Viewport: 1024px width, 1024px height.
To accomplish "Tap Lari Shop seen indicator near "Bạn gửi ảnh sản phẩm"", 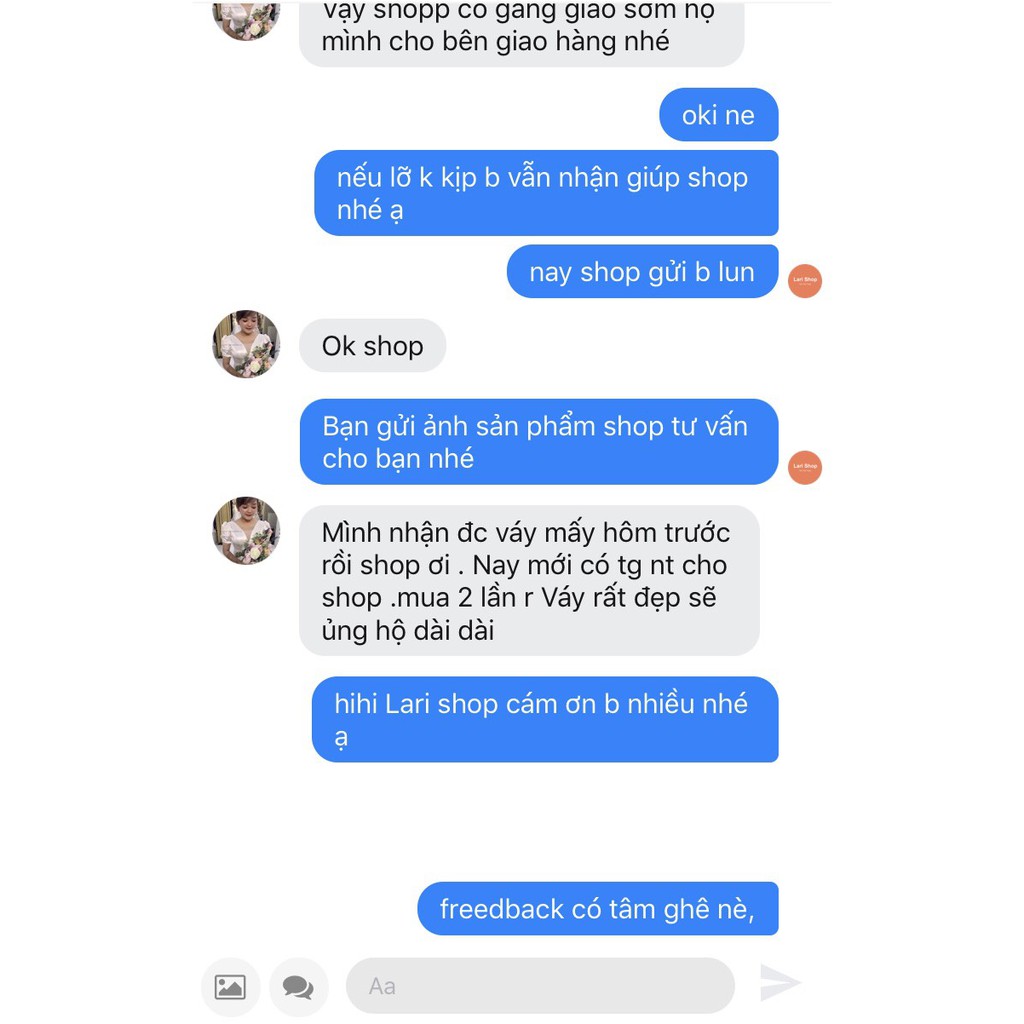I will 805,468.
